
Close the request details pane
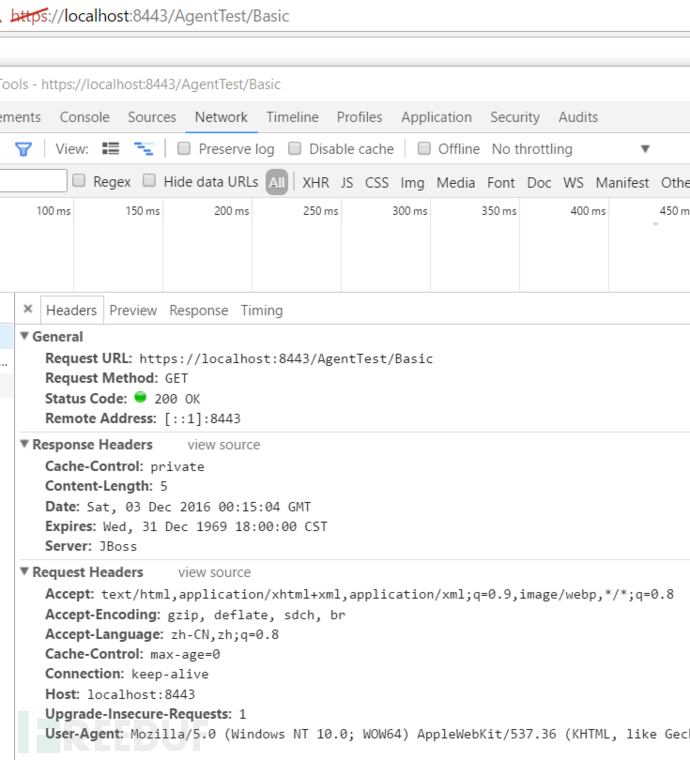[28, 309]
